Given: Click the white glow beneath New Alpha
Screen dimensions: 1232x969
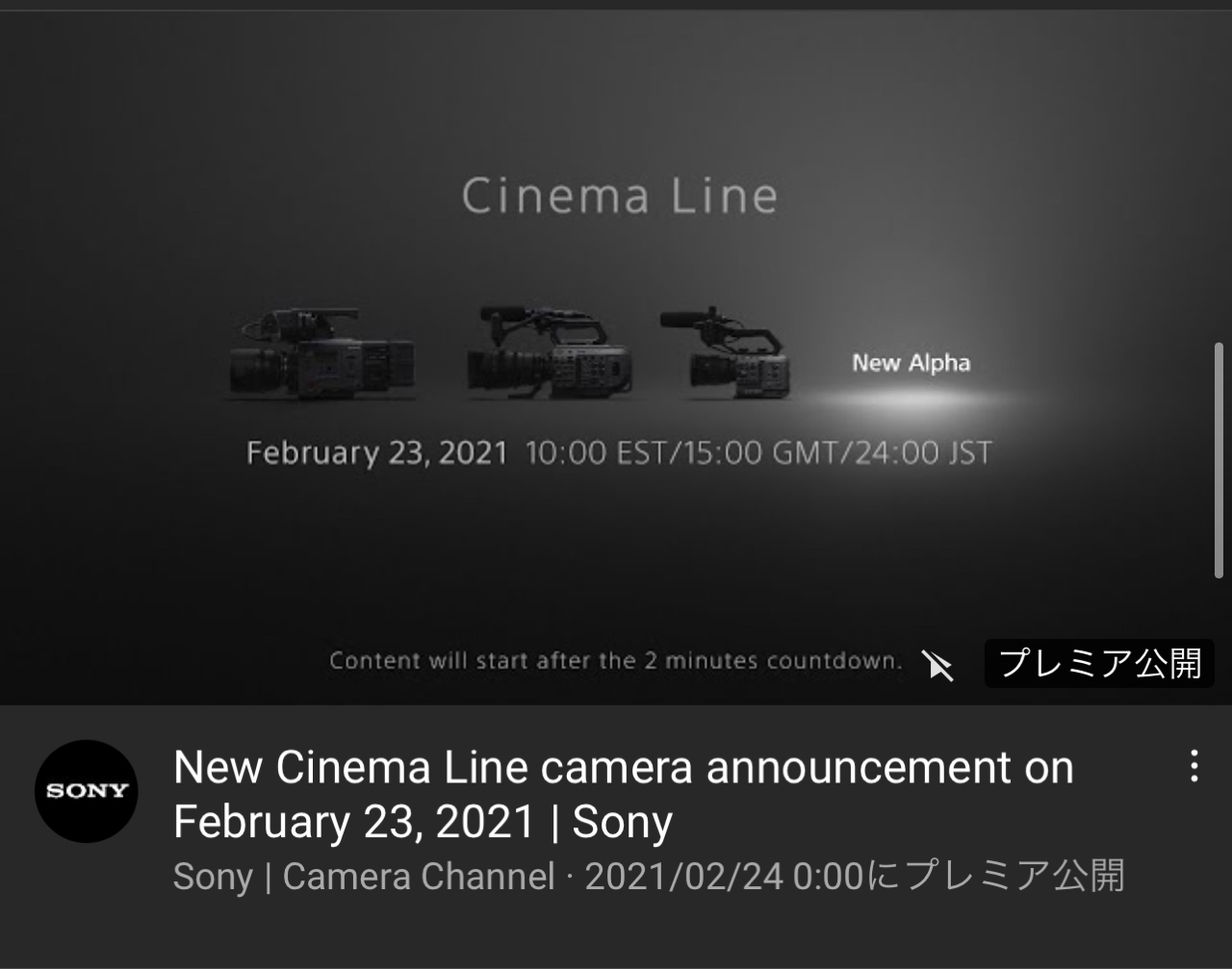Looking at the screenshot, I should pyautogui.click(x=910, y=396).
